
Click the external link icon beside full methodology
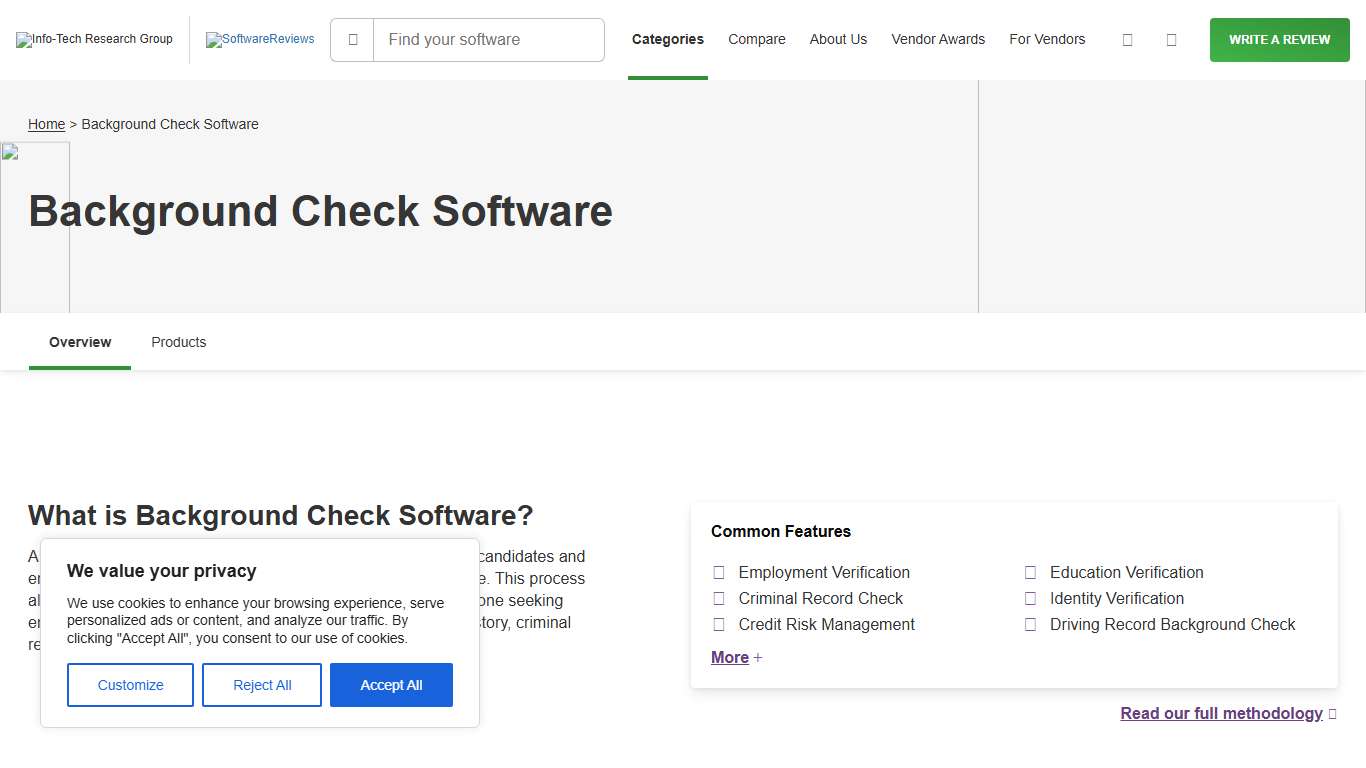[x=1333, y=713]
